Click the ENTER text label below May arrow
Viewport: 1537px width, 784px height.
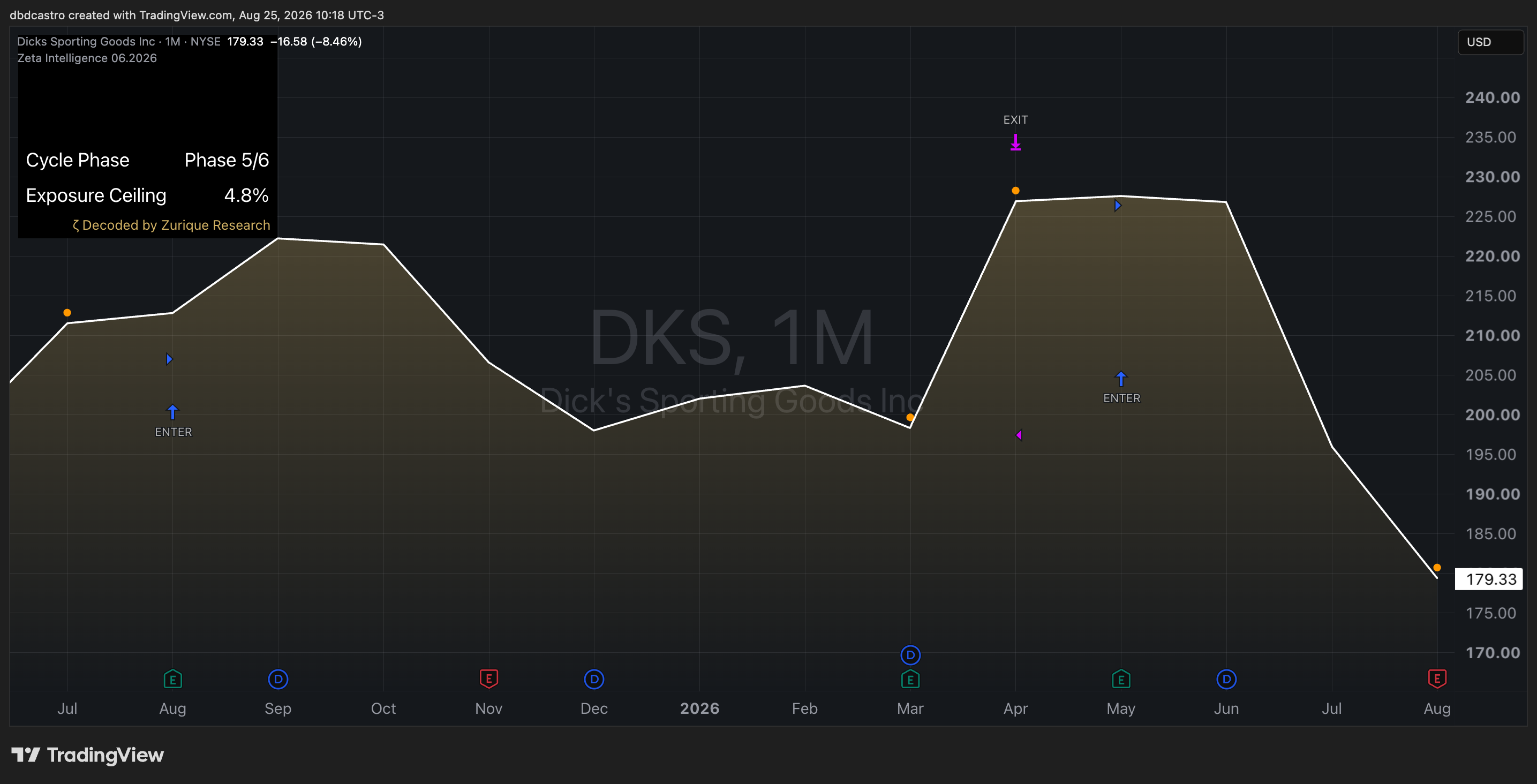pyautogui.click(x=1122, y=398)
